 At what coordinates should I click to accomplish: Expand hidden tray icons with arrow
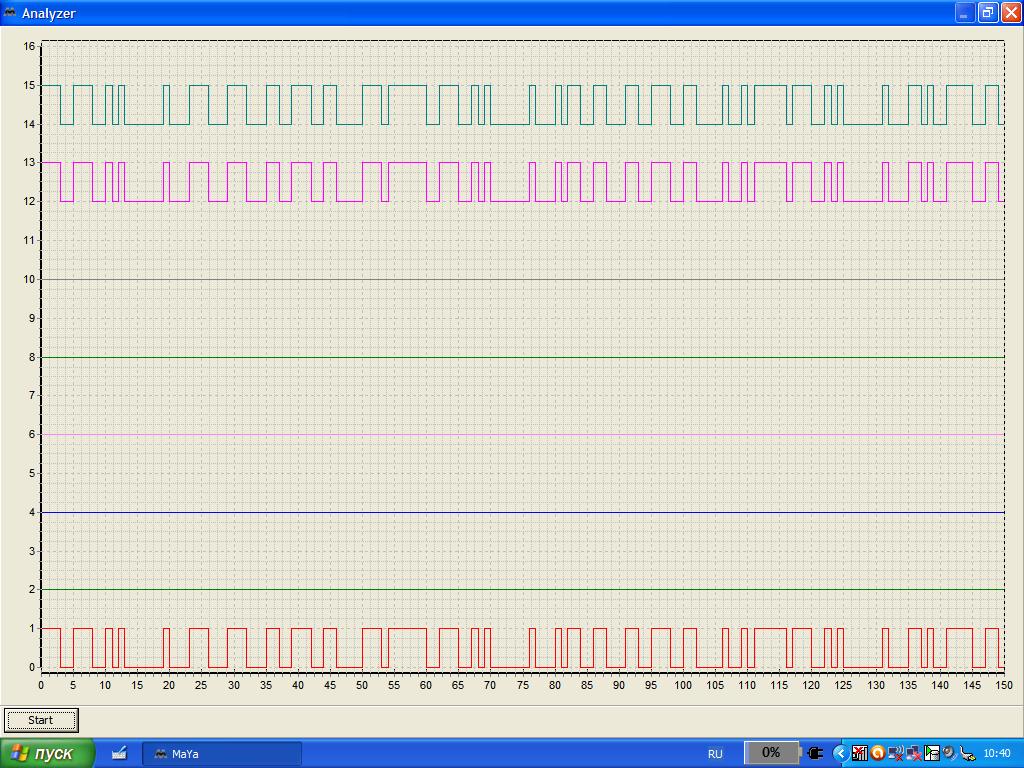pos(840,754)
